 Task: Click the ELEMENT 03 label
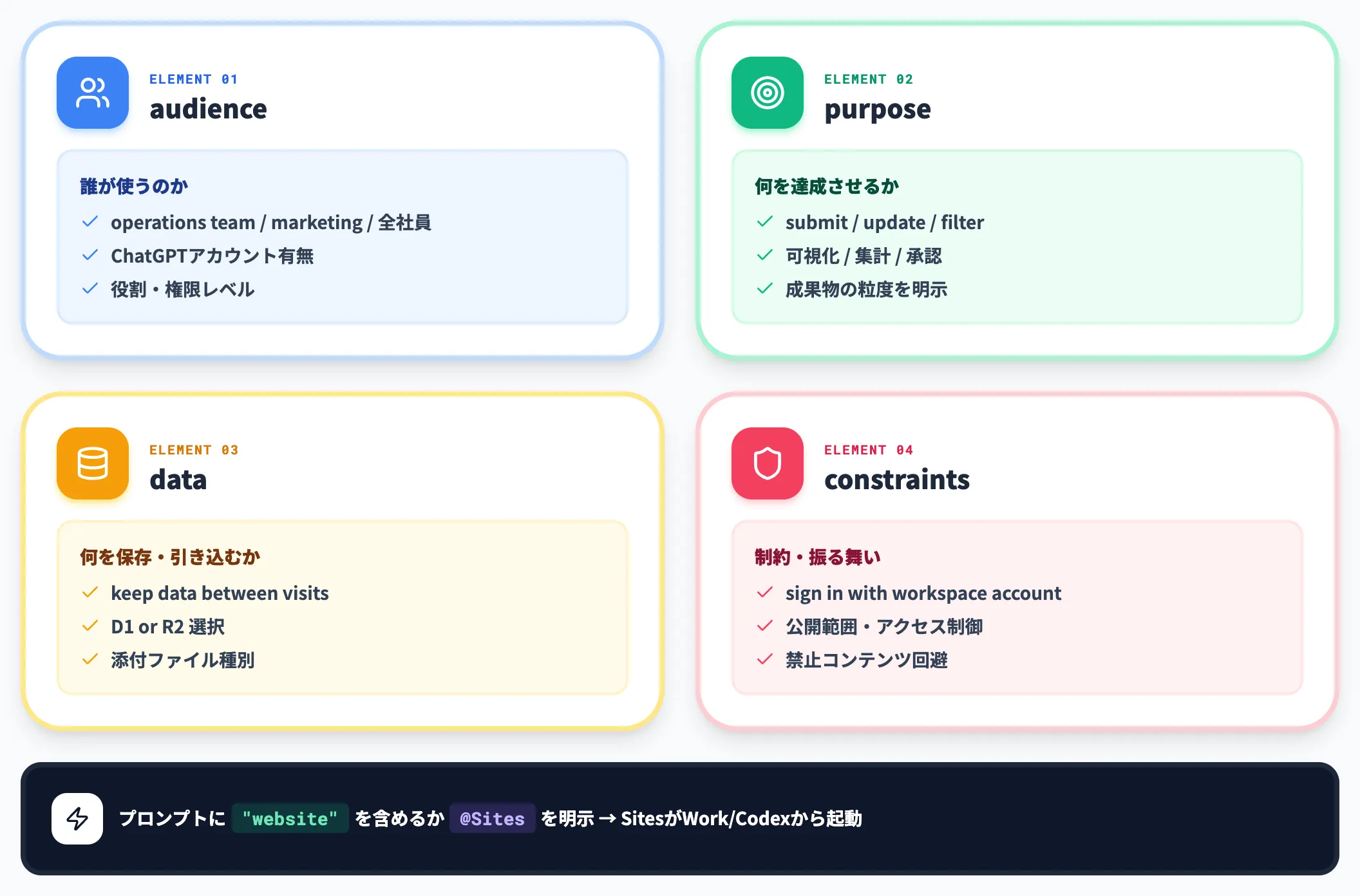pos(193,450)
